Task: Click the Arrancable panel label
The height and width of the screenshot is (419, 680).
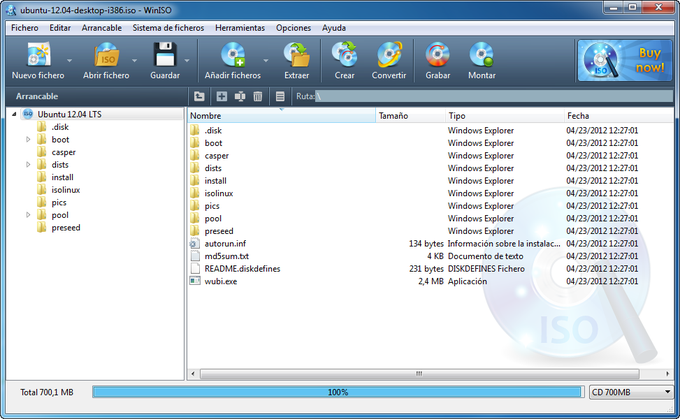Action: point(37,96)
